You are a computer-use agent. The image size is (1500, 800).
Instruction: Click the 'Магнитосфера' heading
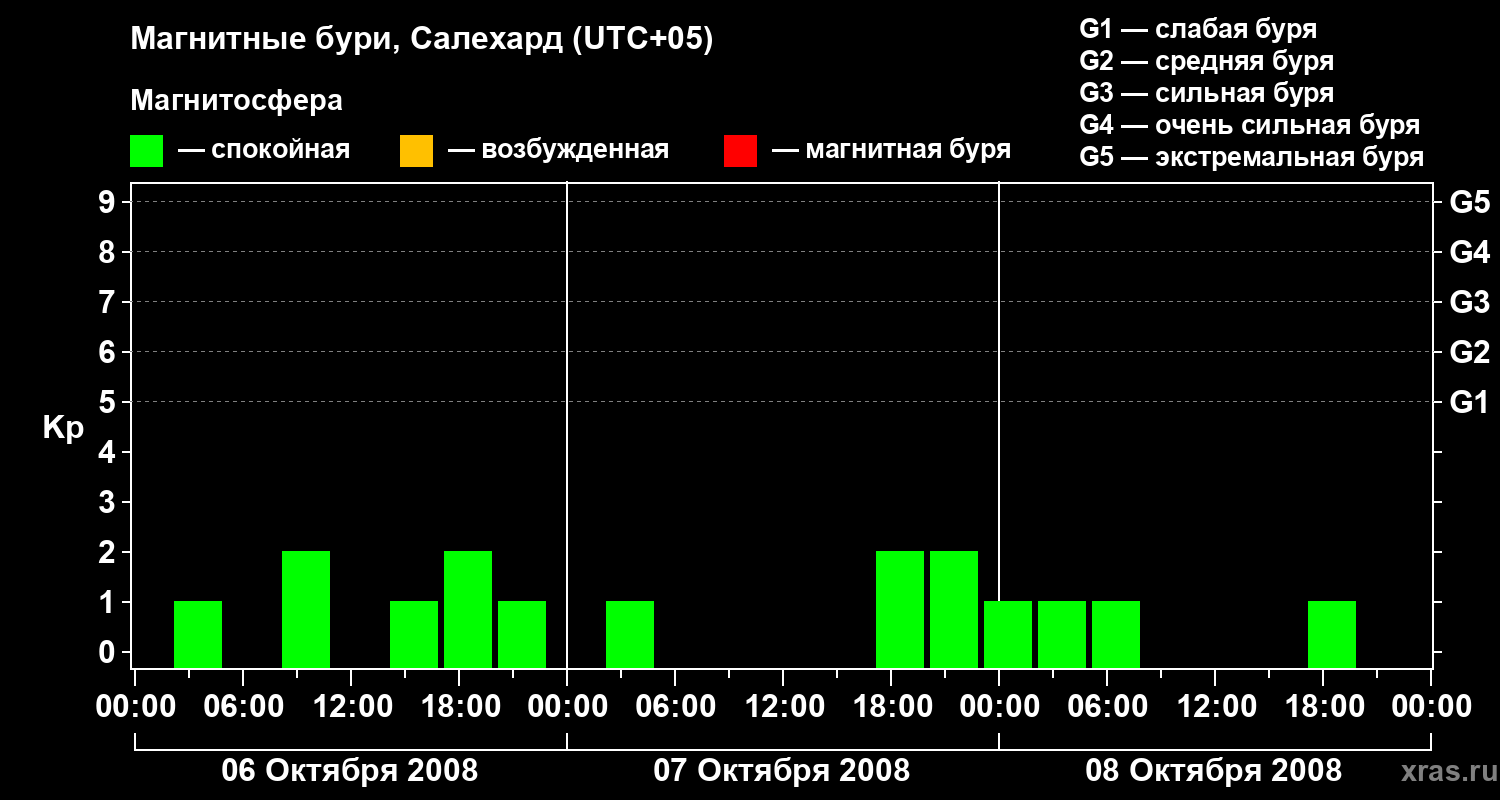click(x=237, y=101)
